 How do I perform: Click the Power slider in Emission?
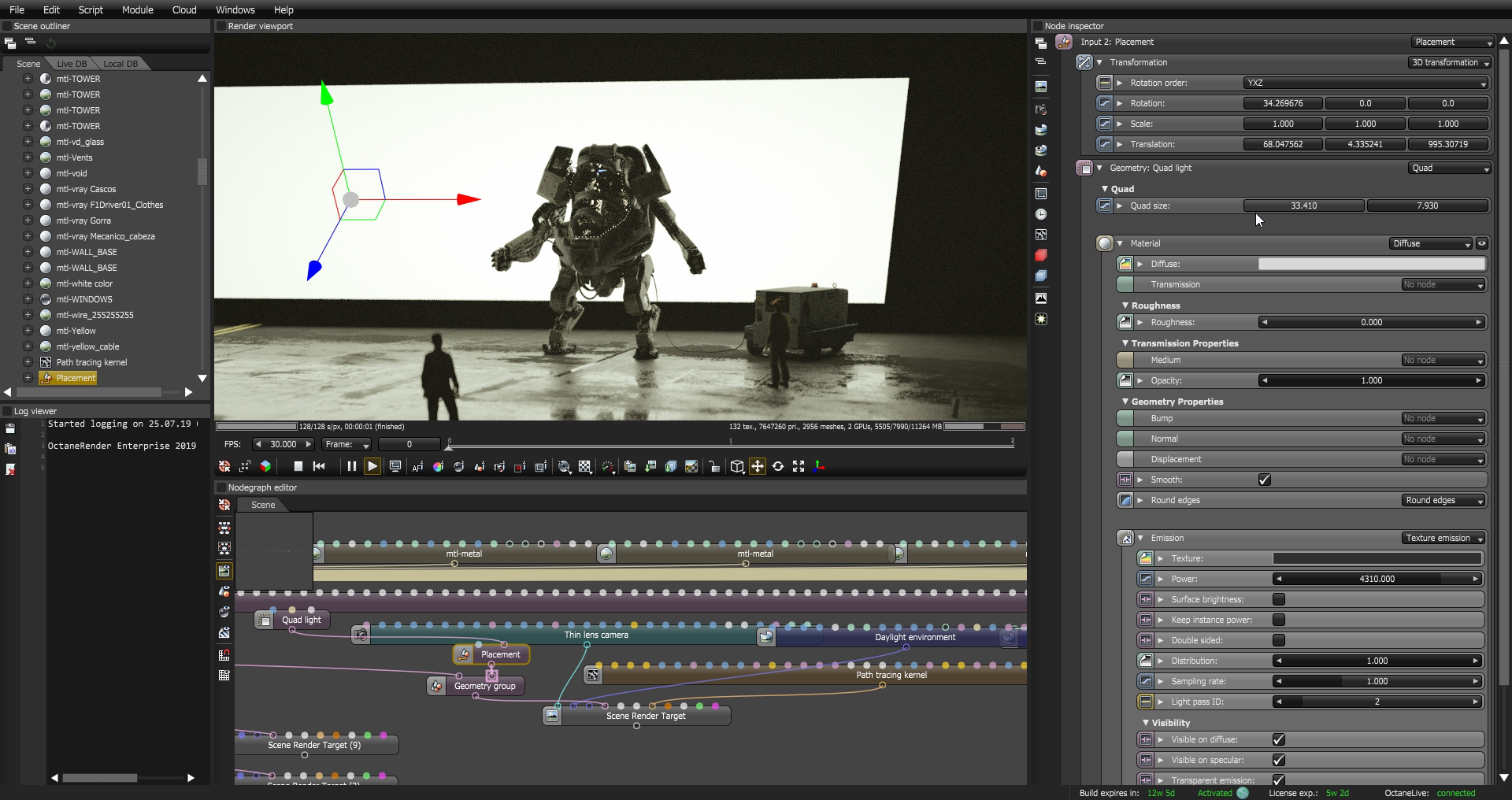coord(1376,579)
